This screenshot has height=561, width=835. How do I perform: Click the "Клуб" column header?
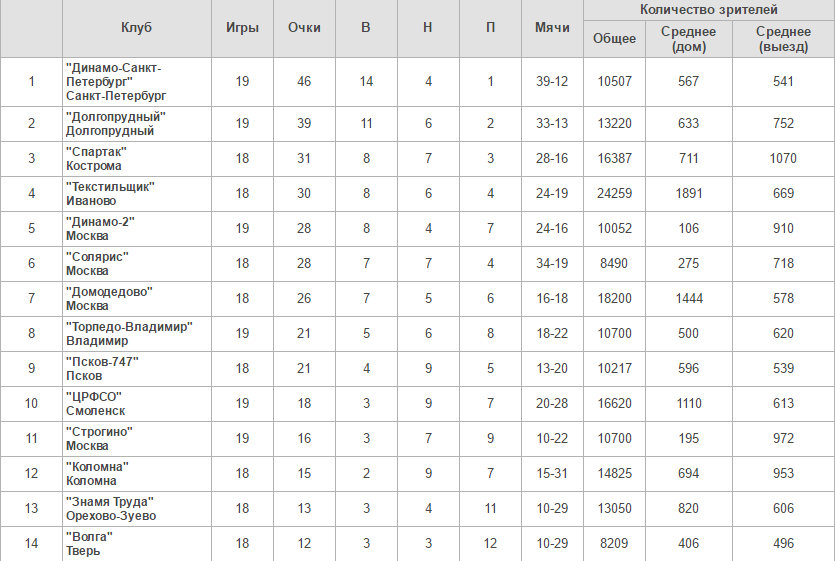[136, 28]
